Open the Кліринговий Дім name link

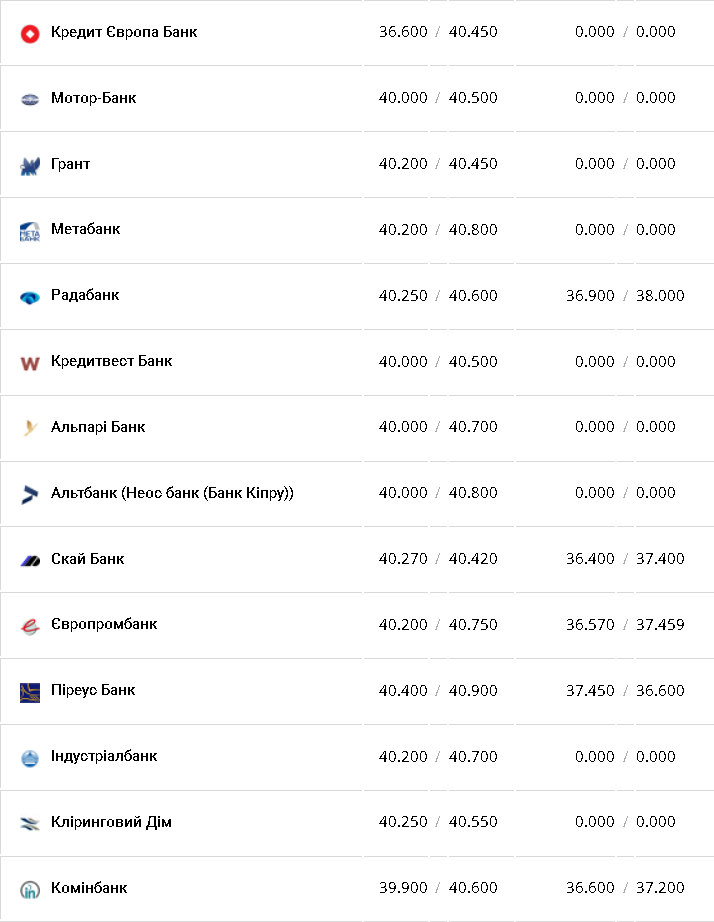click(x=111, y=823)
